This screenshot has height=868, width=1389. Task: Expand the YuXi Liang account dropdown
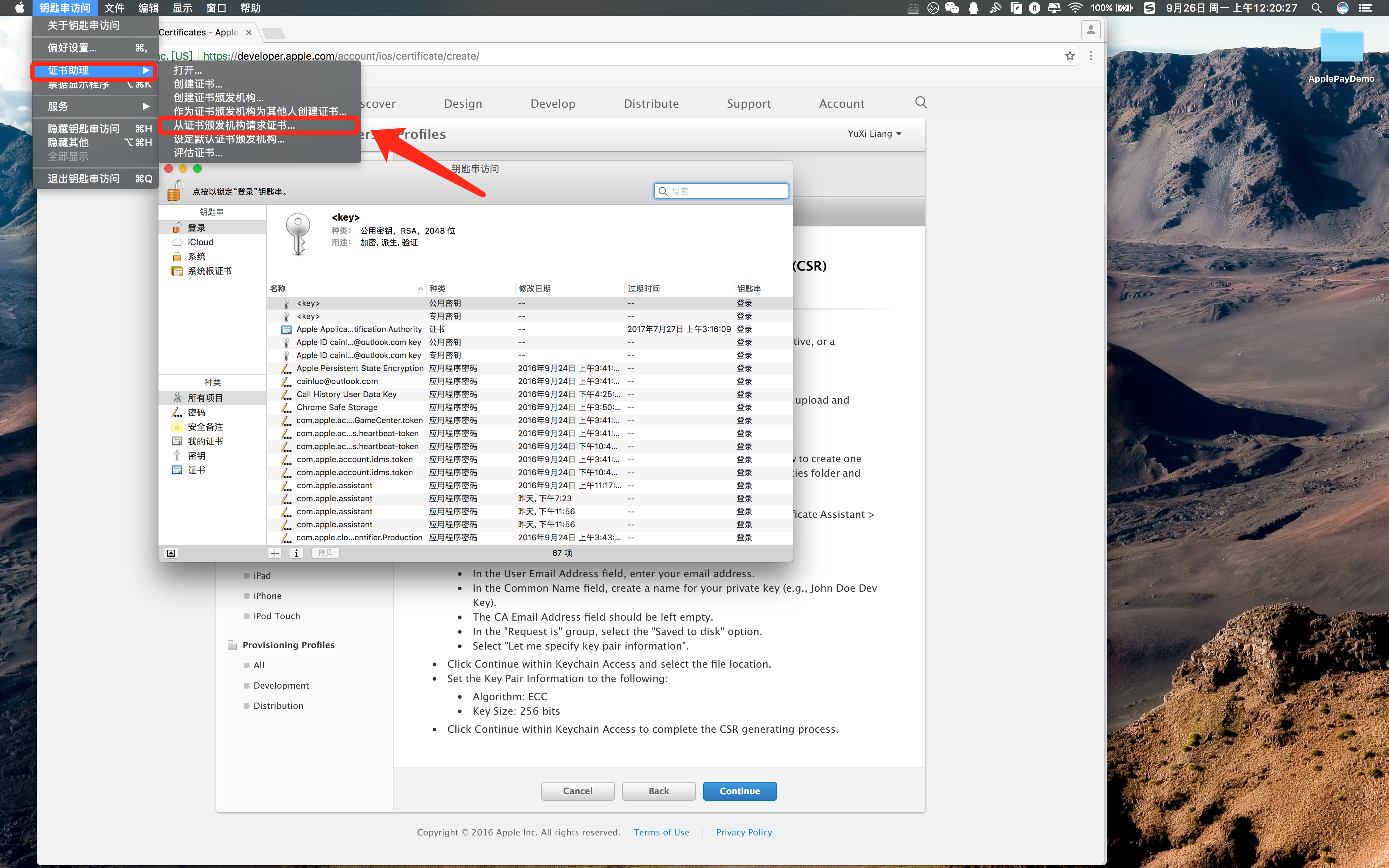(874, 134)
